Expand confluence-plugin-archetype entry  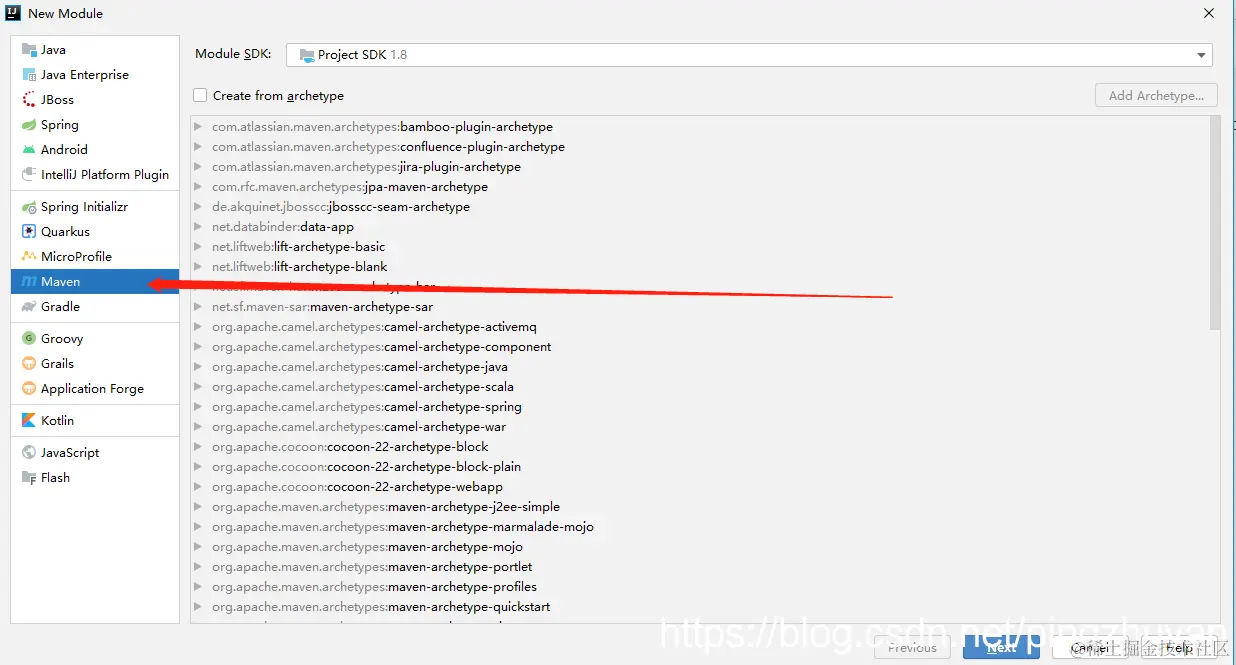(x=199, y=147)
